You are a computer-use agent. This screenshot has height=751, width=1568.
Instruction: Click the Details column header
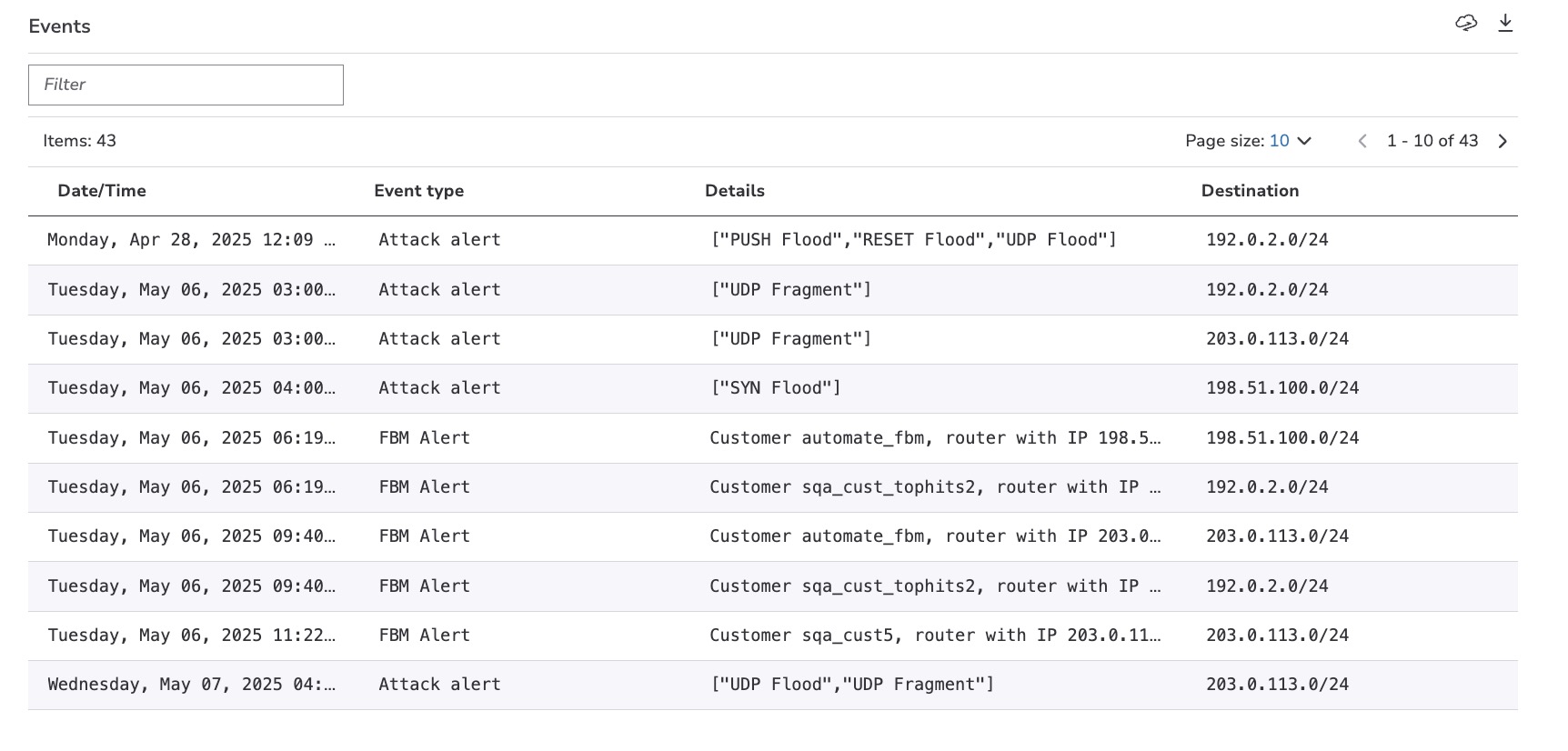pos(734,191)
